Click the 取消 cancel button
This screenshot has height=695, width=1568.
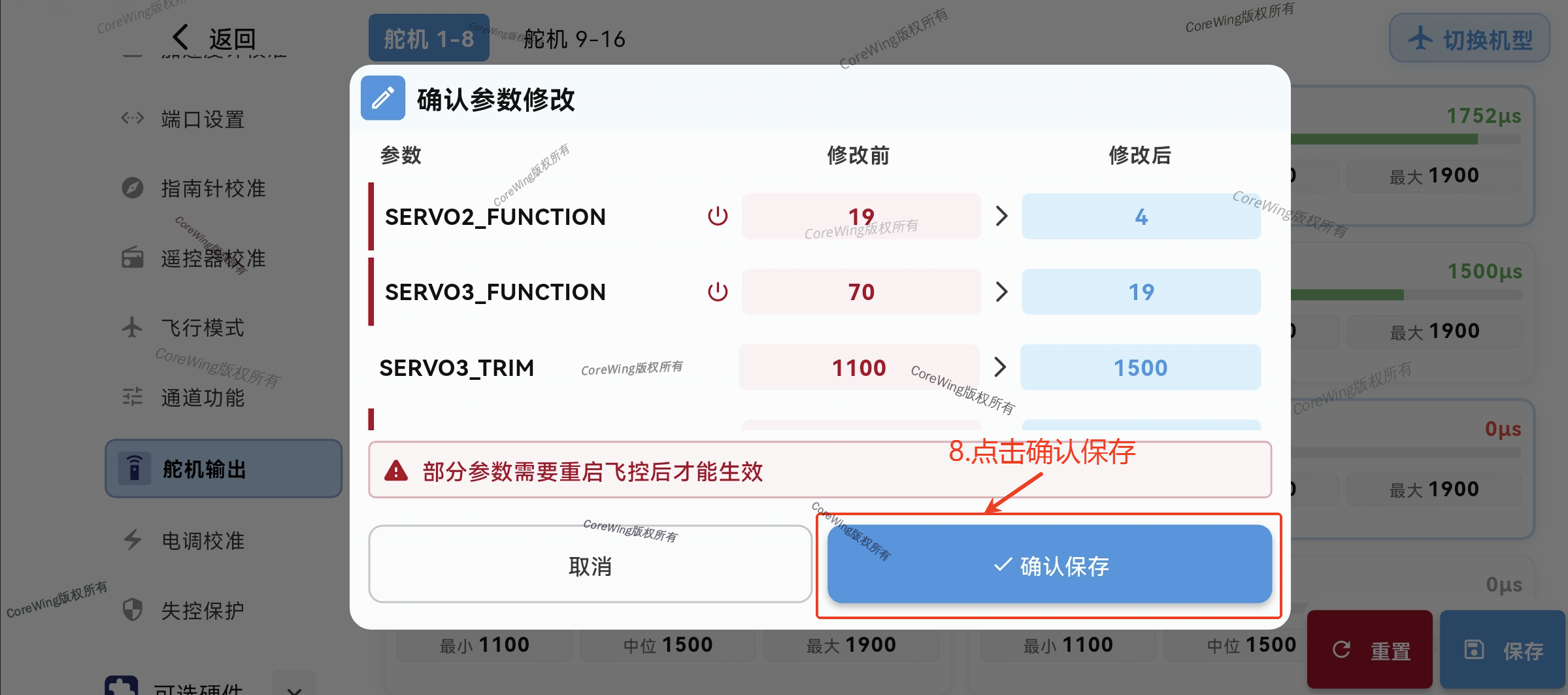point(590,565)
